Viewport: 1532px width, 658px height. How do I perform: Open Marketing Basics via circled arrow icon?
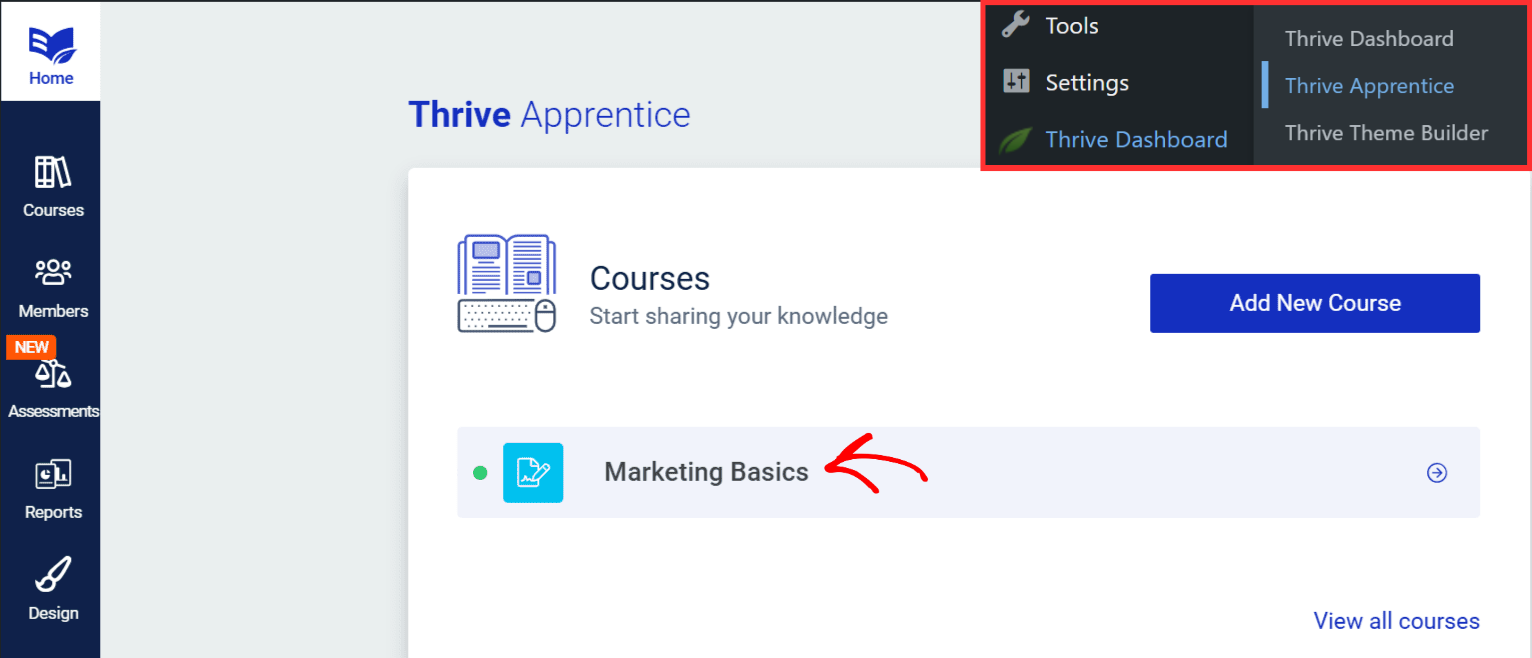[x=1437, y=473]
